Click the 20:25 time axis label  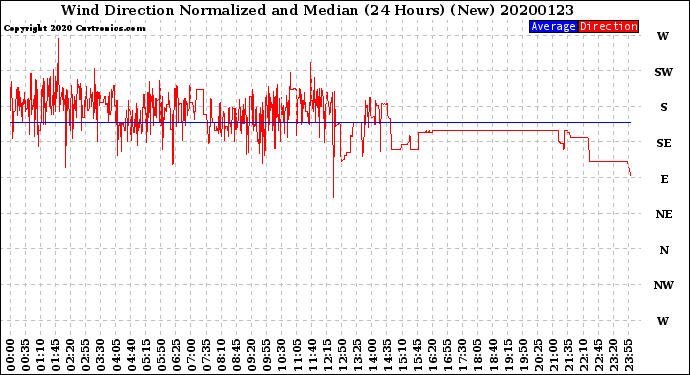[537, 355]
